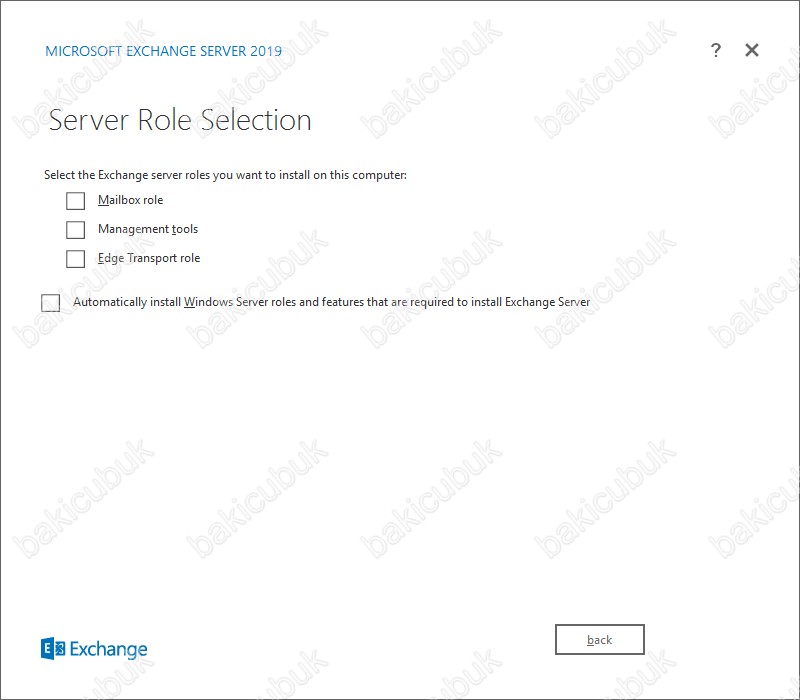800x700 pixels.
Task: Click 'Select the Exchange server roles' instruction text
Action: pos(225,175)
